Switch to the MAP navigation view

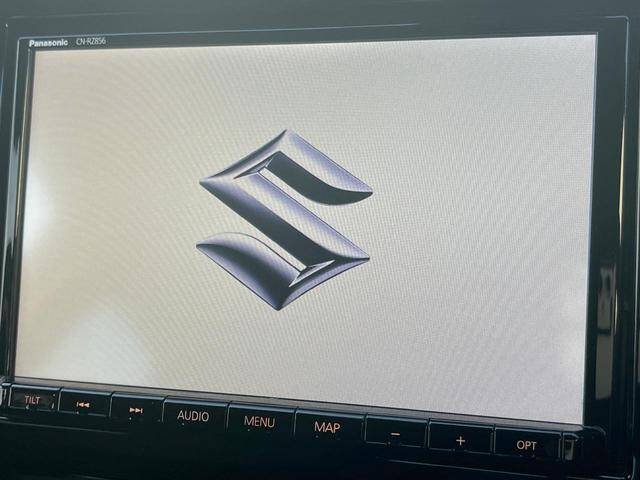pos(327,427)
